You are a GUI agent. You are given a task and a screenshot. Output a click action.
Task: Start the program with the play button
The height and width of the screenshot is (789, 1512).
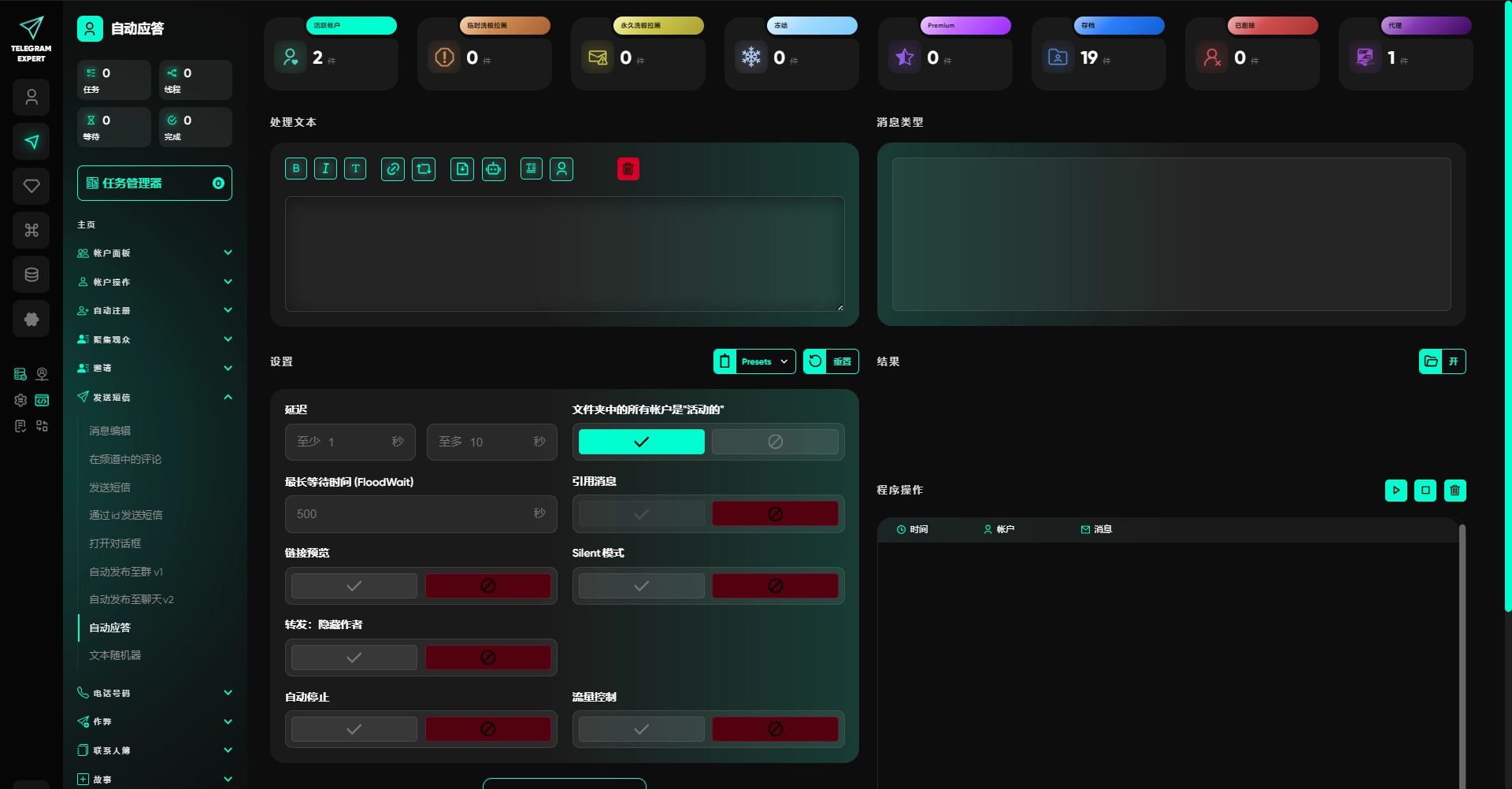[x=1395, y=490]
